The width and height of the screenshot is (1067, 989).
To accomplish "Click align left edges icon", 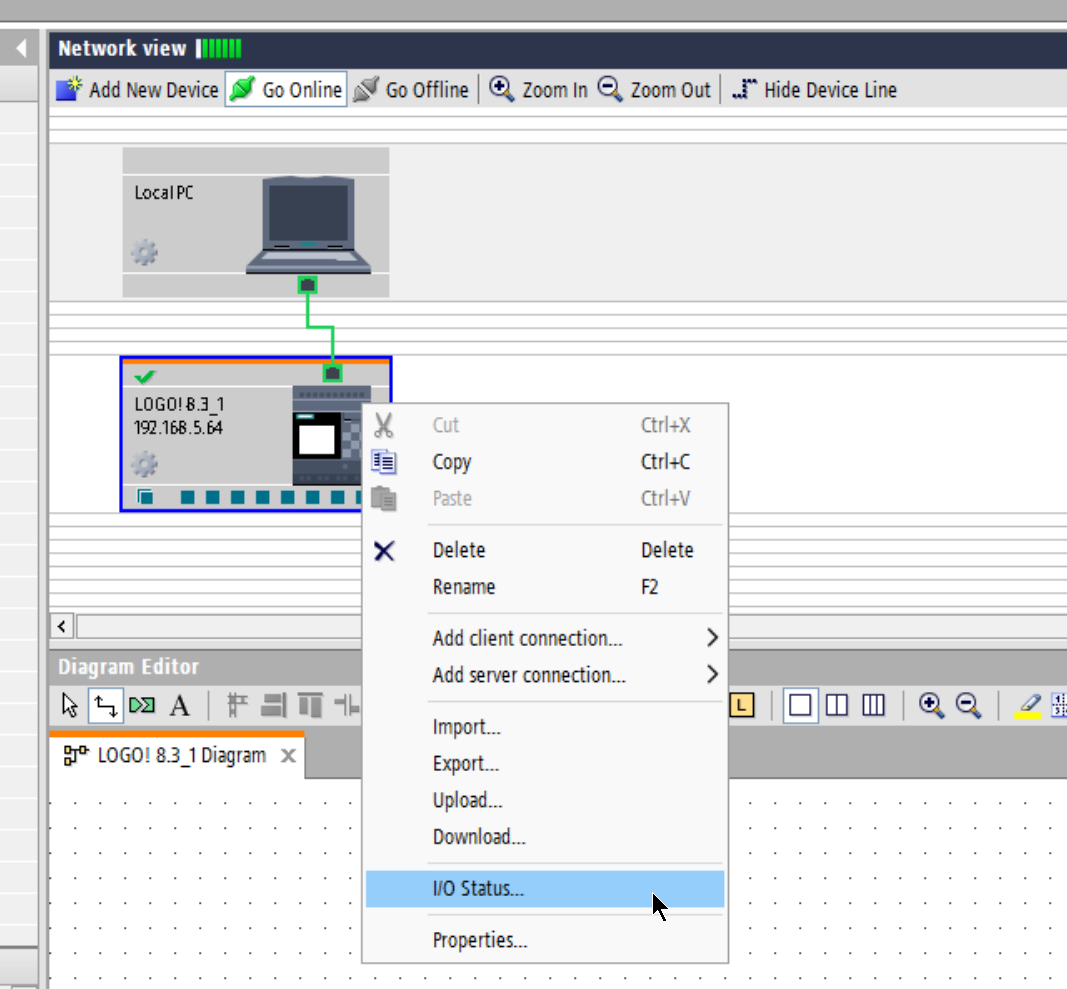I will (236, 705).
